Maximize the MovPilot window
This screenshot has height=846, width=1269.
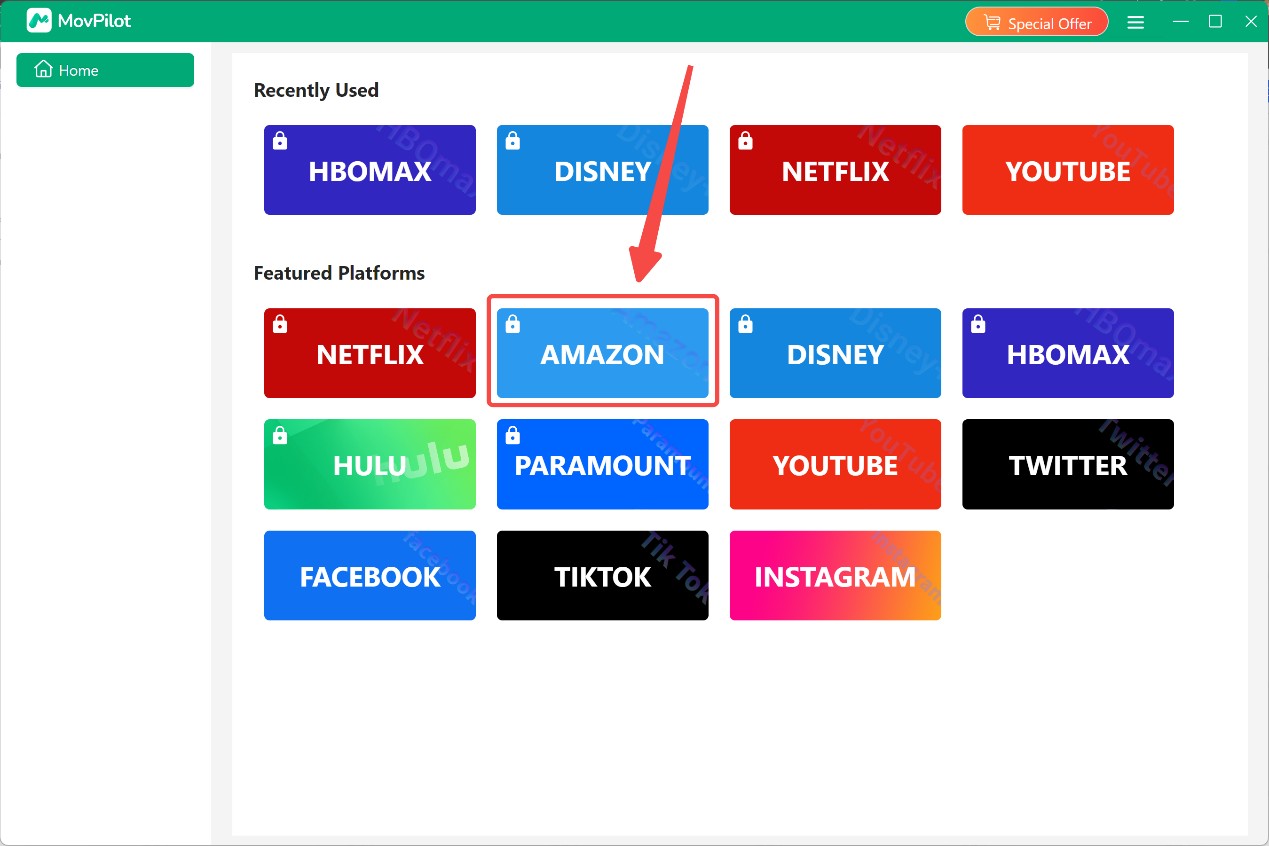[1215, 21]
